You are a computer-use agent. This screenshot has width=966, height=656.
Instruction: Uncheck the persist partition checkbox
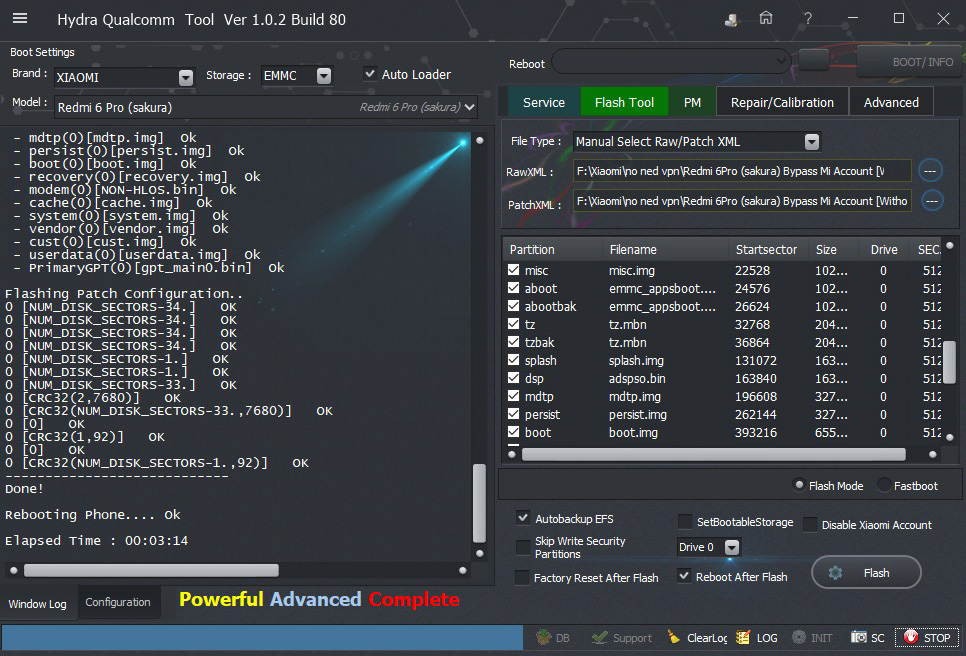point(513,414)
